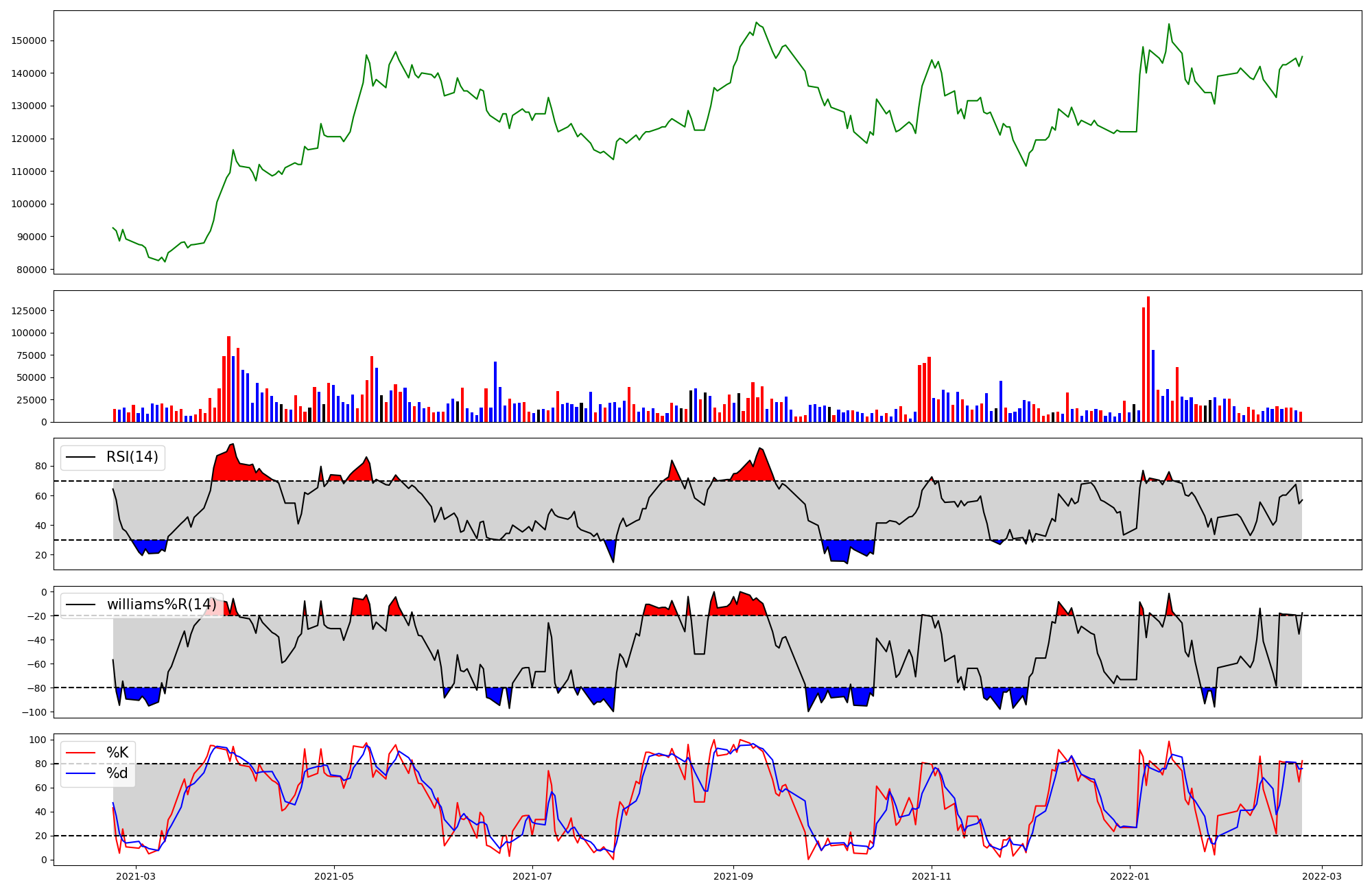Click the 100000 price axis tick label
The height and width of the screenshot is (892, 1372).
(29, 204)
